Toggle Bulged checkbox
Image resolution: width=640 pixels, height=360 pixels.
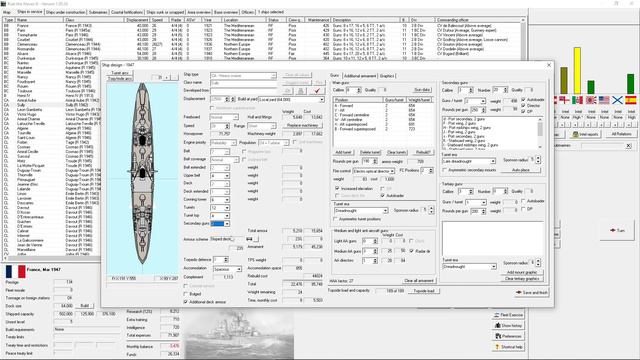coord(186,294)
